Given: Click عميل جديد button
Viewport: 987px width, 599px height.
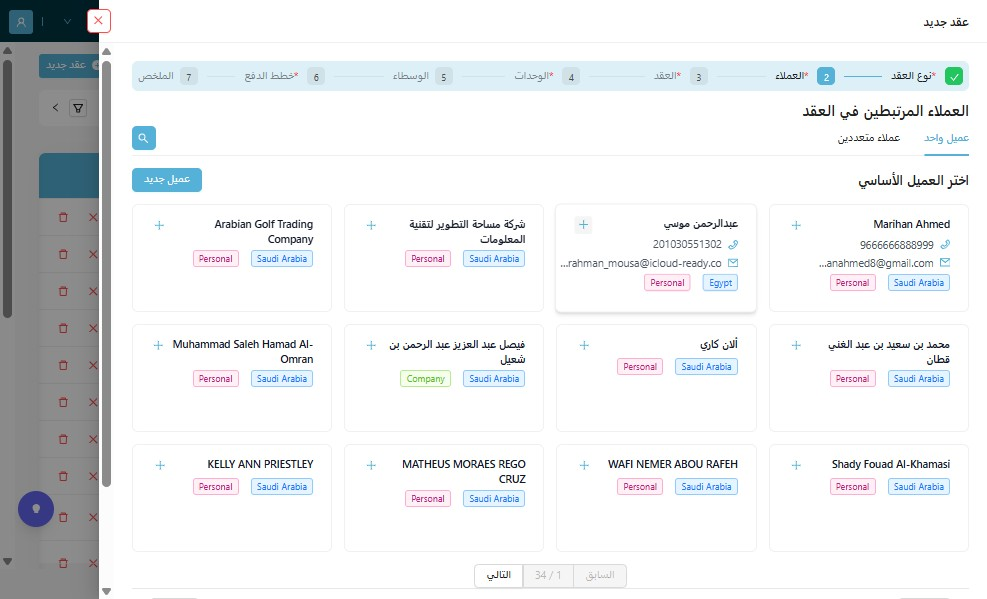Looking at the screenshot, I should [x=167, y=179].
